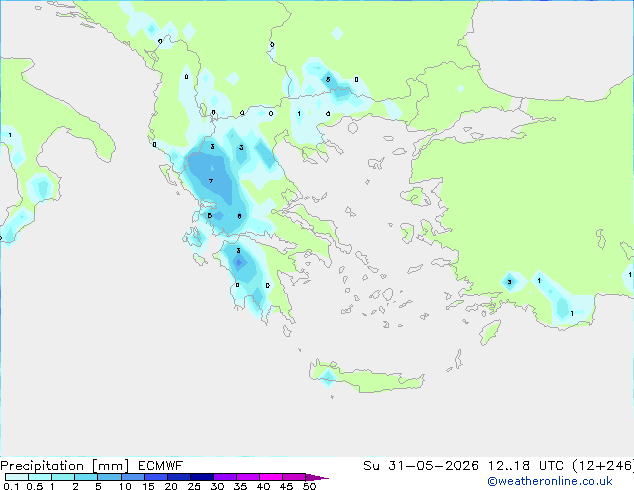Click the 0.5–1 mm legend color swatch
The image size is (634, 490).
(x=40, y=477)
